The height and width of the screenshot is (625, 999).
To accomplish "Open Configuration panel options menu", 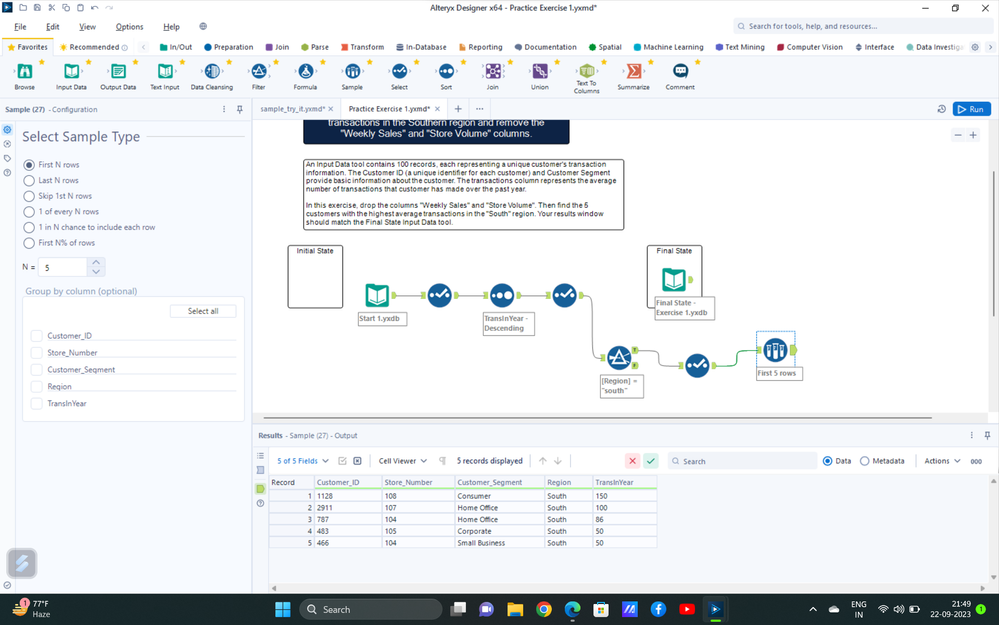I will pos(224,110).
